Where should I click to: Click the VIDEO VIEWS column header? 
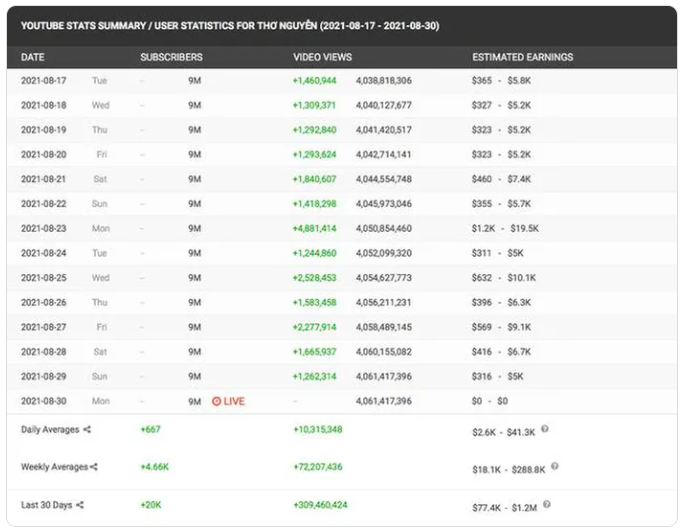point(321,57)
